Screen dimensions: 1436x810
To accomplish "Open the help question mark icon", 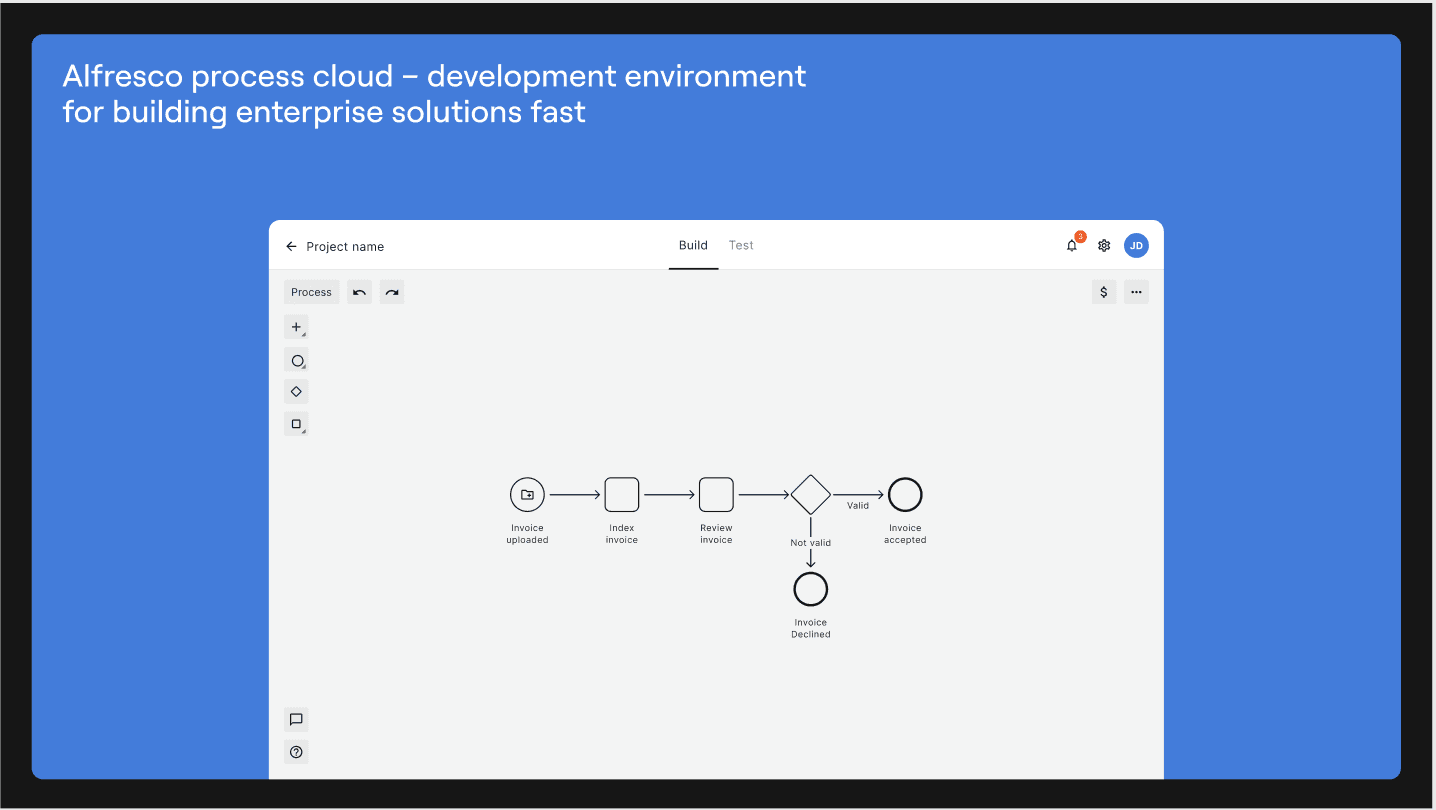I will [x=296, y=752].
